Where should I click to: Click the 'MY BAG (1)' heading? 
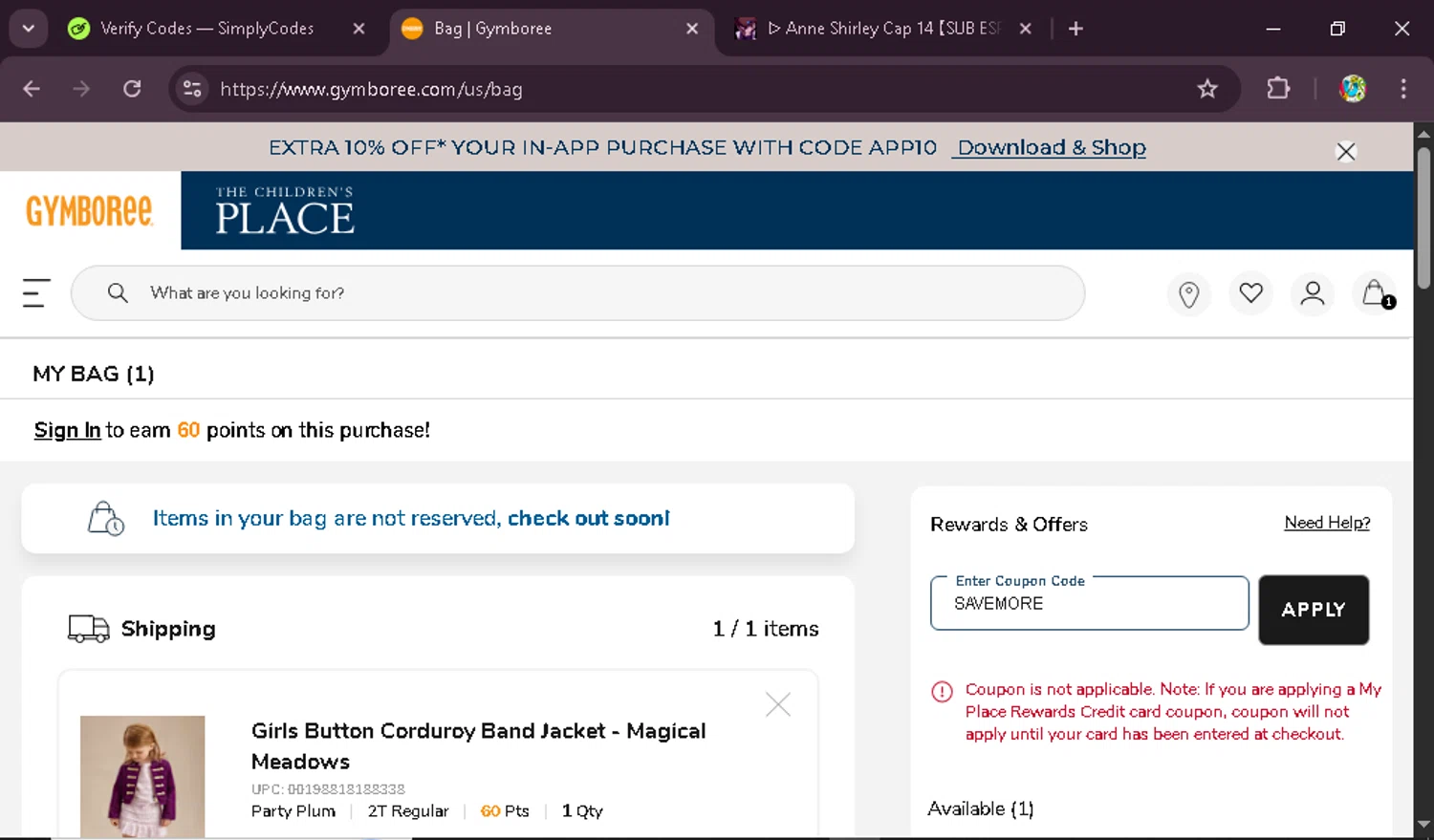(94, 374)
